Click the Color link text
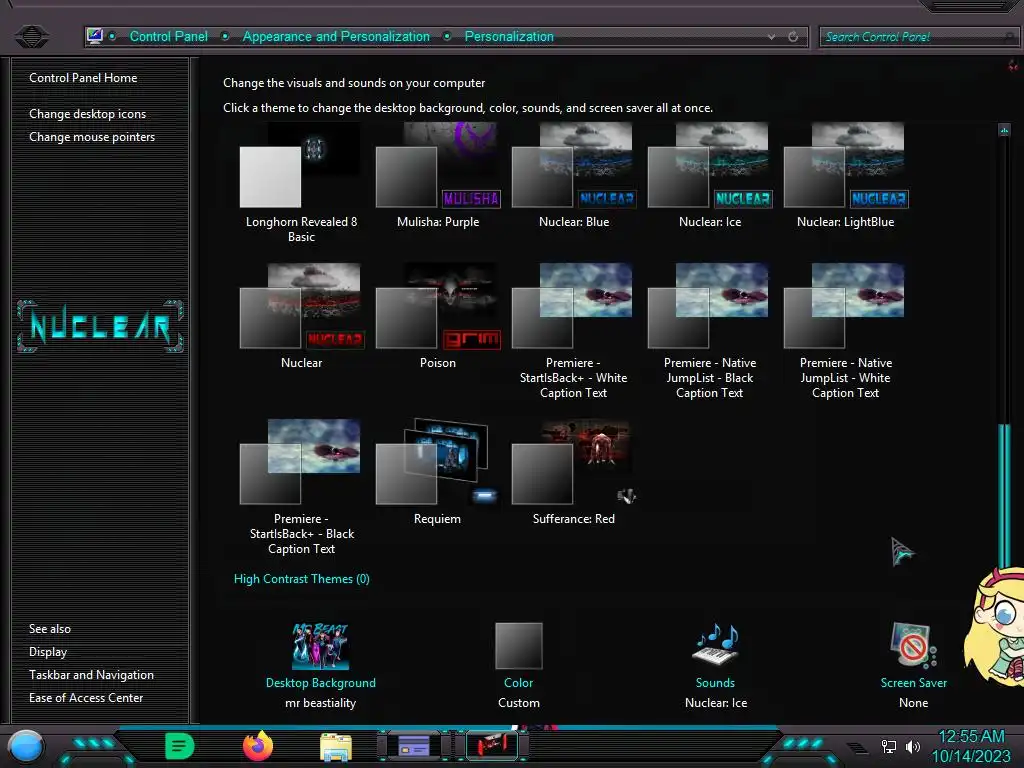Screen dimensions: 1024x768 519,682
